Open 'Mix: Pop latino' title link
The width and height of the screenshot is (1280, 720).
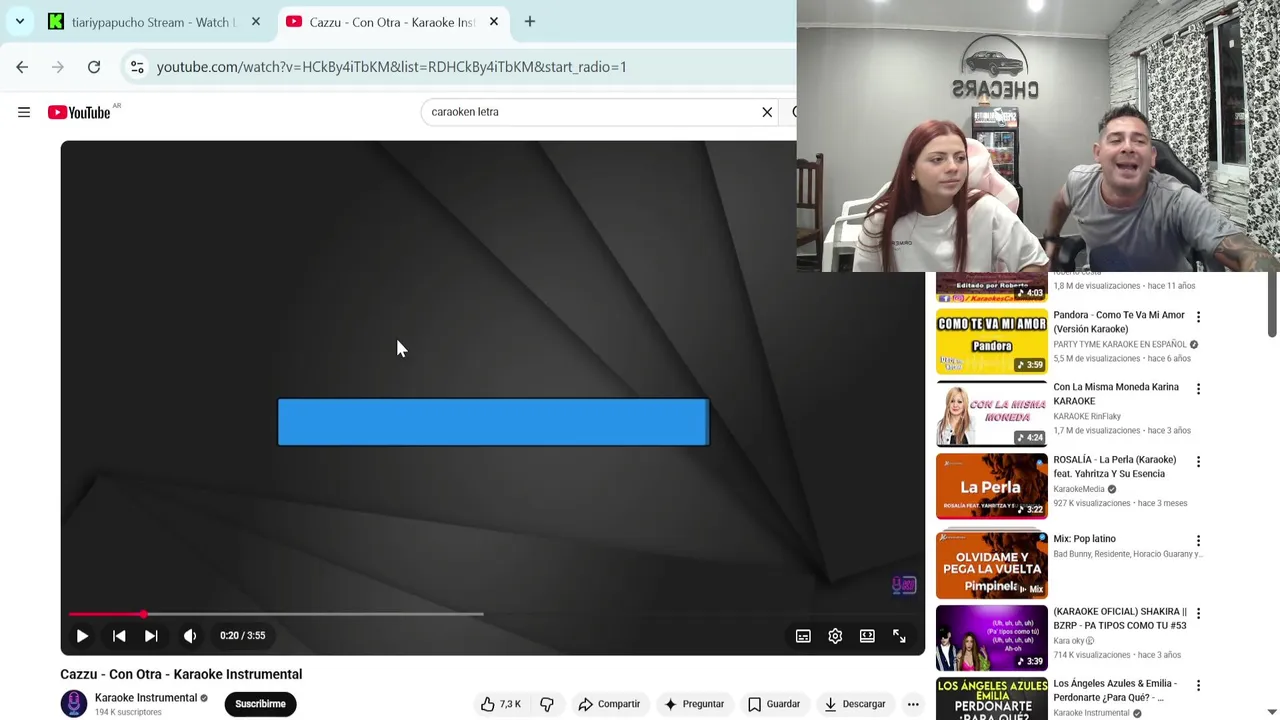coord(1084,539)
